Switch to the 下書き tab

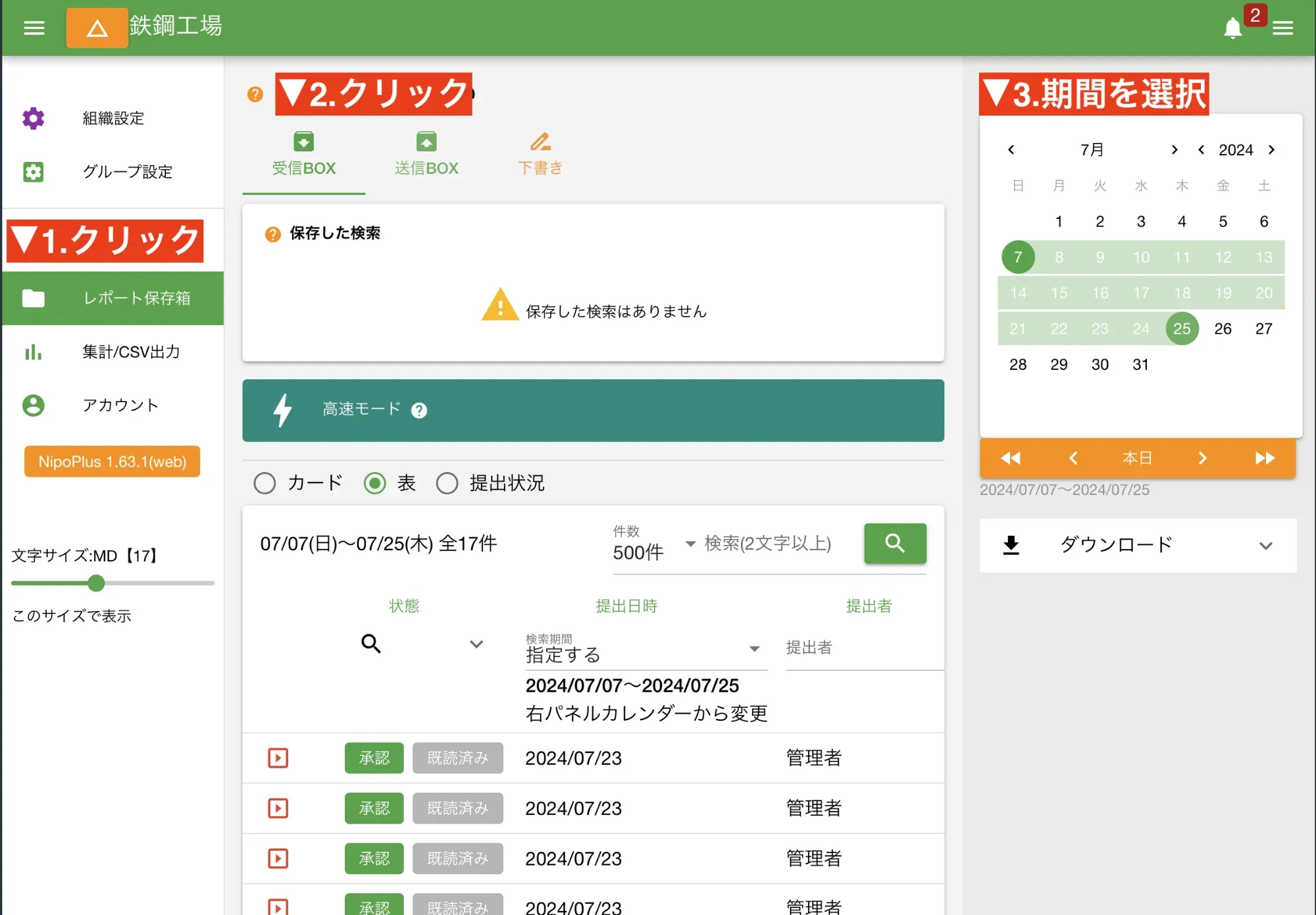540,153
